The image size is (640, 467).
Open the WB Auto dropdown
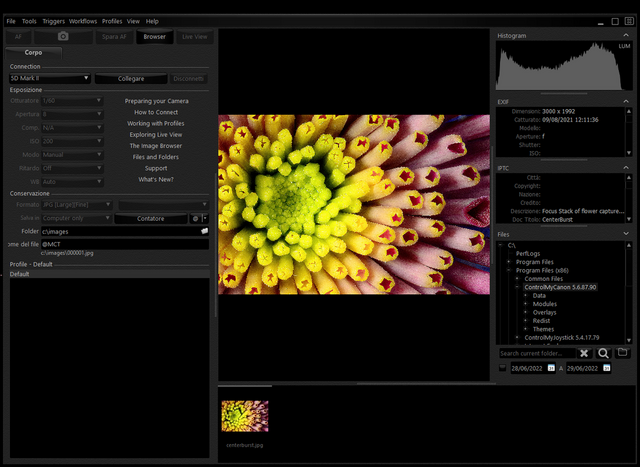[72, 182]
